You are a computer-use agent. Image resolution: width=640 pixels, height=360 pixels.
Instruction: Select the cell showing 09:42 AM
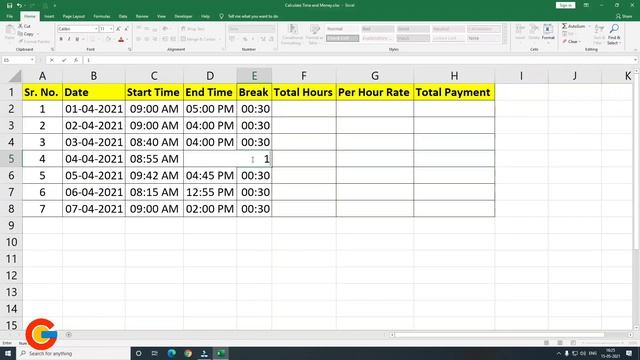click(154, 176)
